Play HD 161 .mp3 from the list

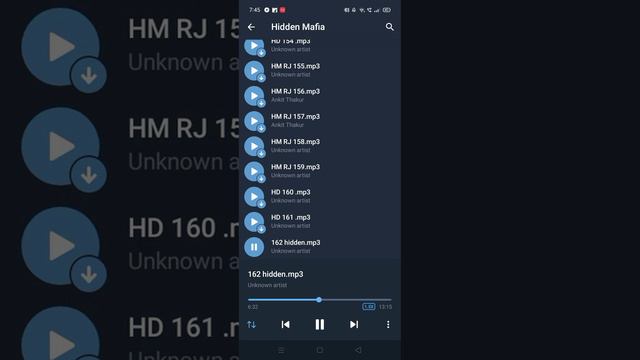pos(254,222)
